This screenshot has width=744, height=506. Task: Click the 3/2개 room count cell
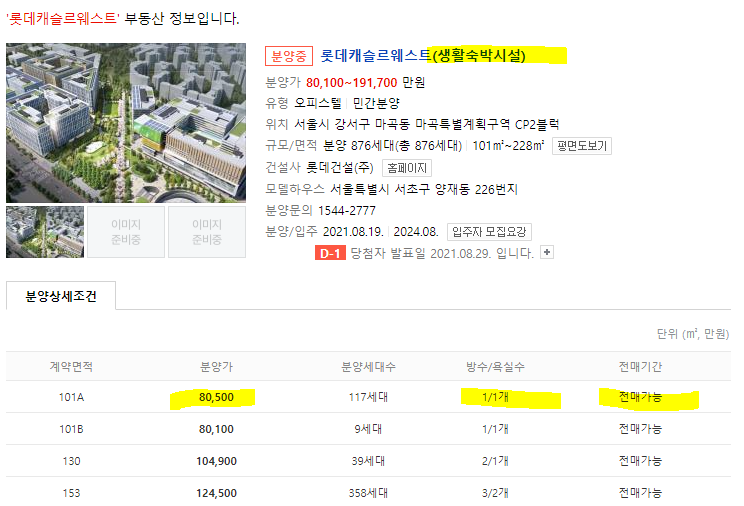pos(495,493)
